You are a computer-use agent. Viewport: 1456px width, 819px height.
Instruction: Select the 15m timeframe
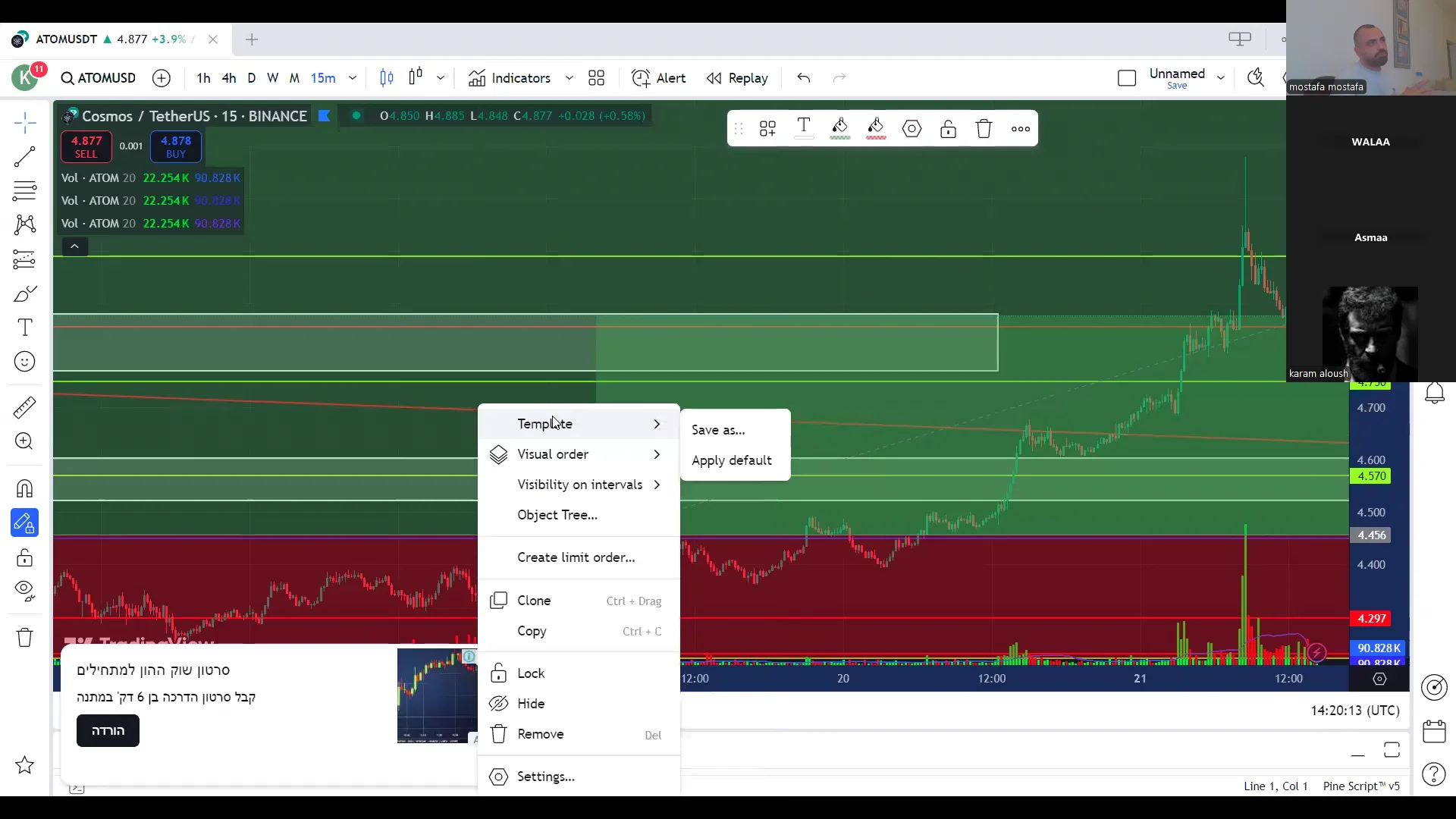(323, 78)
